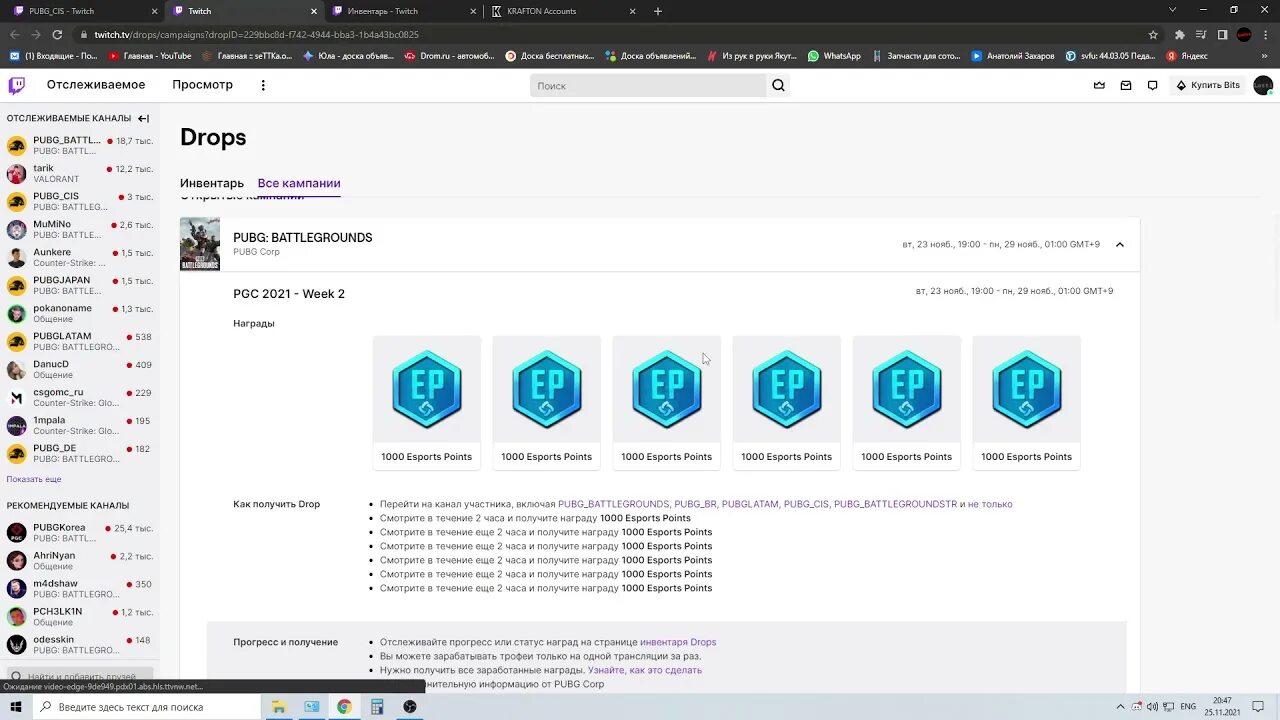Image resolution: width=1280 pixels, height=720 pixels.
Task: Open the three-dot menu beside Просмотр
Action: point(263,85)
